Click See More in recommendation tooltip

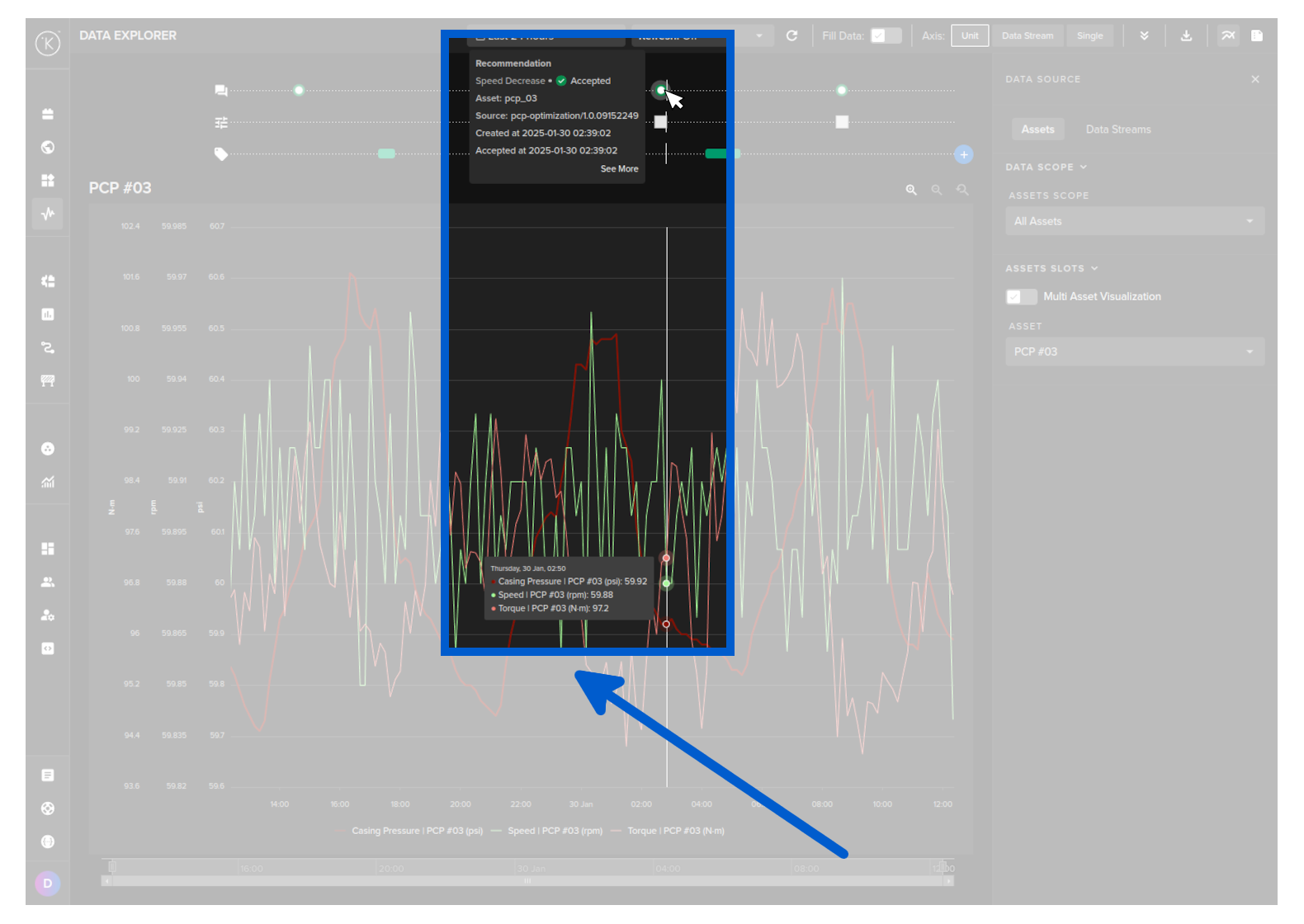point(619,168)
